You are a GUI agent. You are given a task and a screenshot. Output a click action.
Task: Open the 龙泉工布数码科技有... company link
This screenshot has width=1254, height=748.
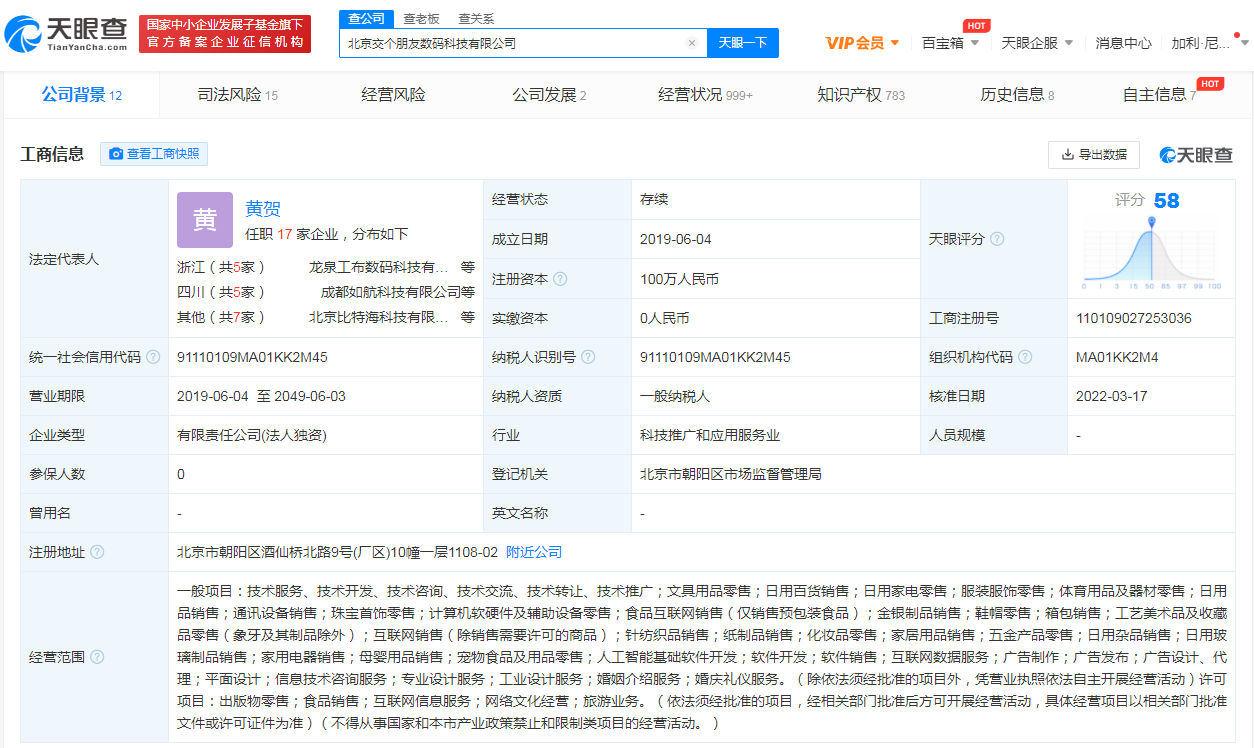point(379,267)
